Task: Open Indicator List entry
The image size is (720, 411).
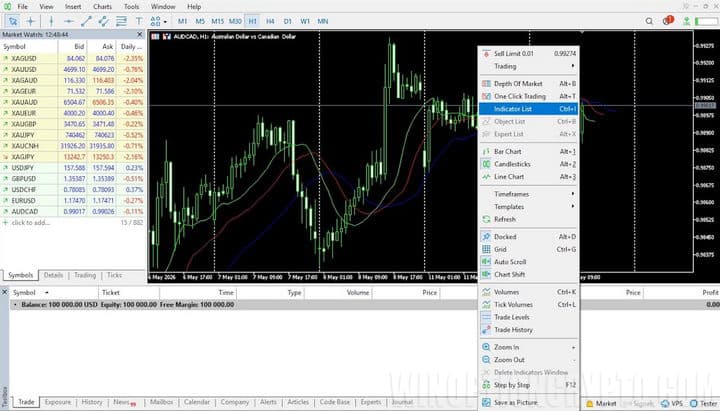Action: [529, 109]
